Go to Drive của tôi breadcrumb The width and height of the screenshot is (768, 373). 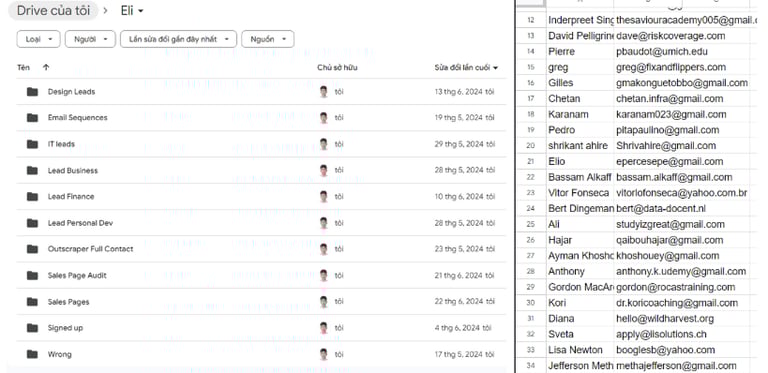(53, 11)
